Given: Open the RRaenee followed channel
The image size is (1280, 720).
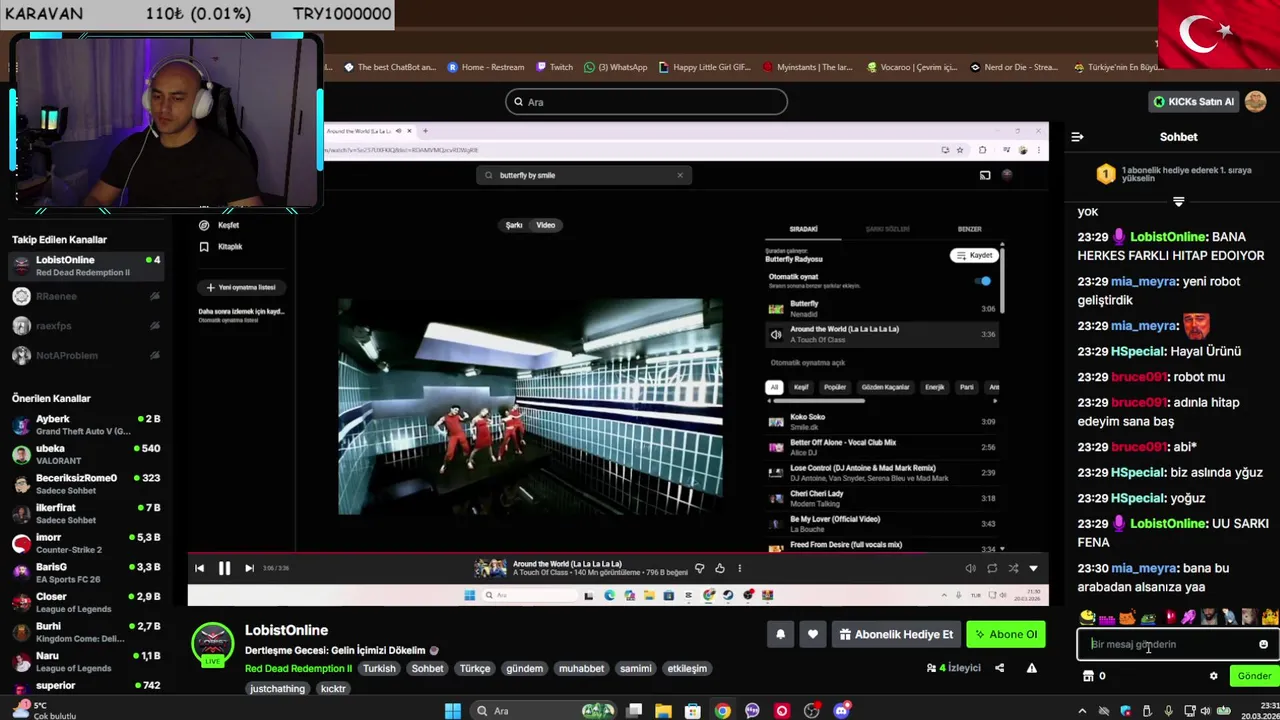Looking at the screenshot, I should (85, 296).
